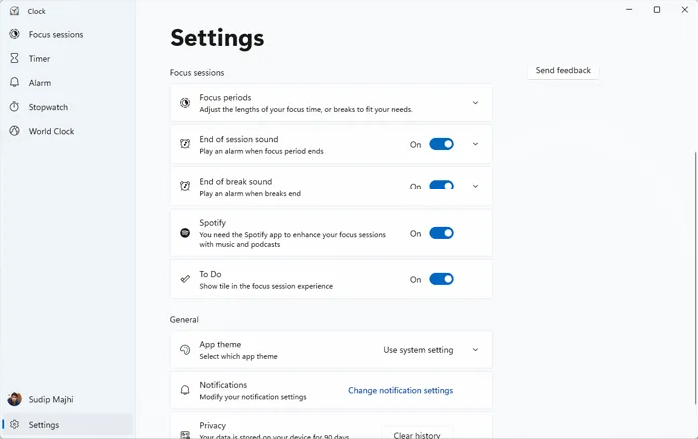Expand the Focus periods section
This screenshot has height=439, width=698.
(x=475, y=102)
